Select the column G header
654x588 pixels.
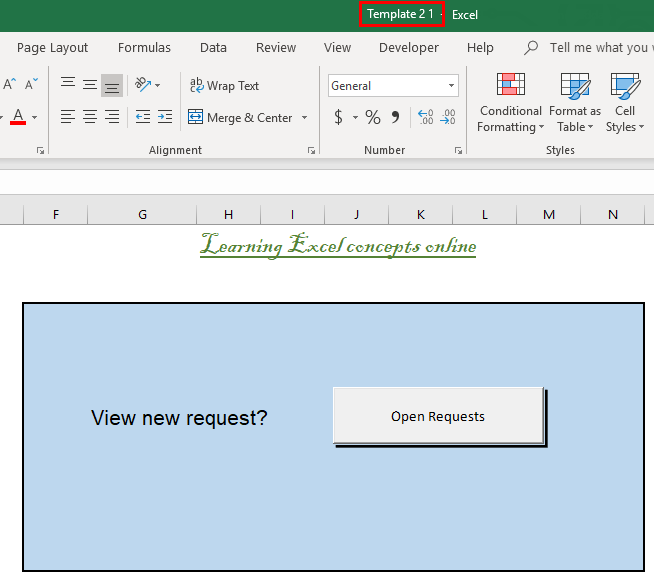142,214
